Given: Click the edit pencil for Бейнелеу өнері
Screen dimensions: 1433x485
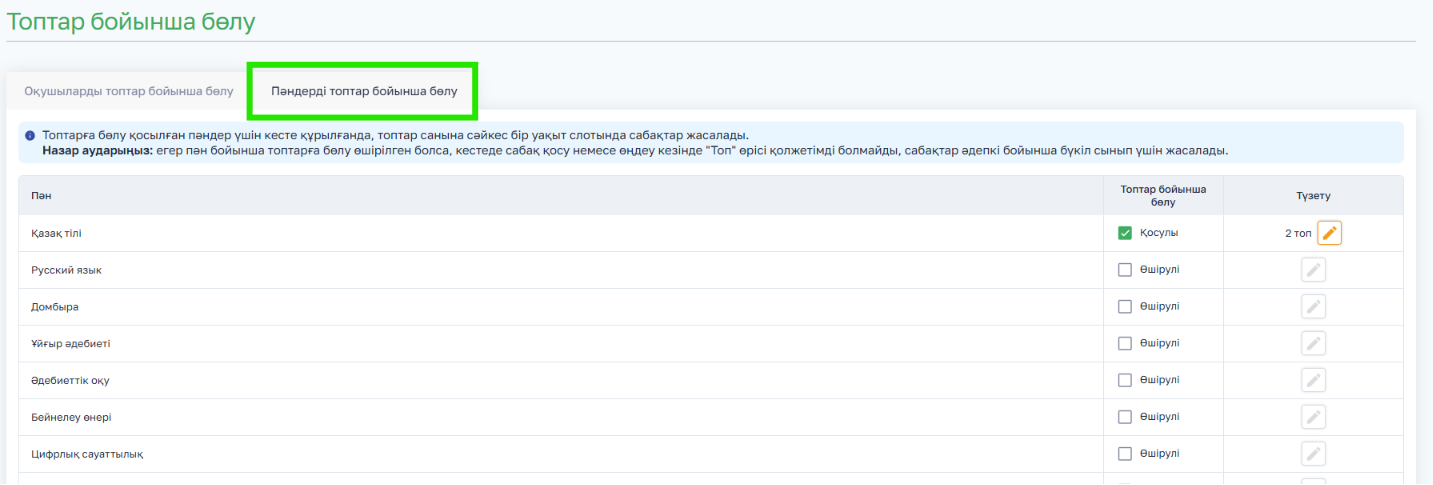Looking at the screenshot, I should pos(1313,417).
